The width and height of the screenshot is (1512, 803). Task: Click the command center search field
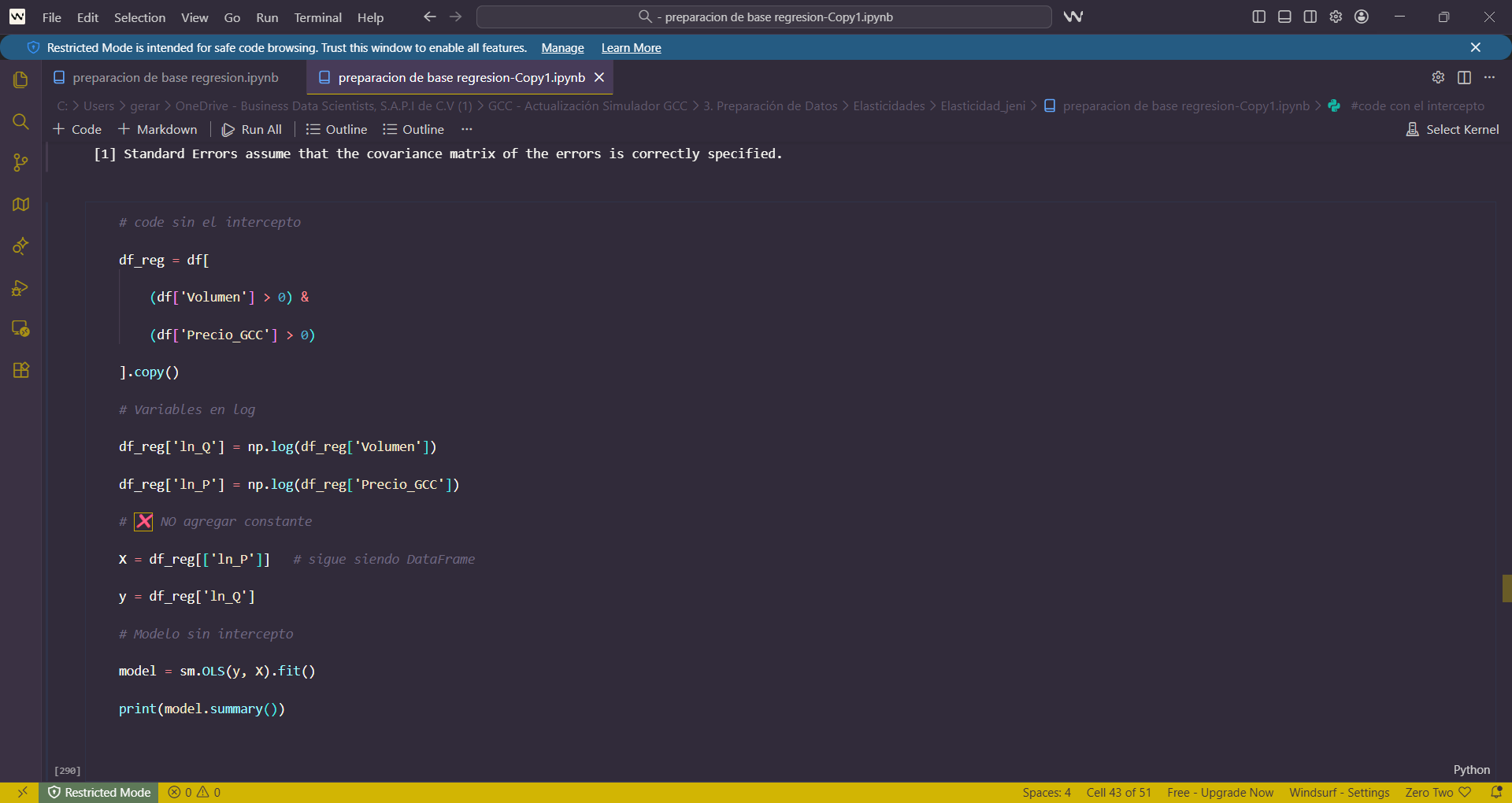pos(764,17)
